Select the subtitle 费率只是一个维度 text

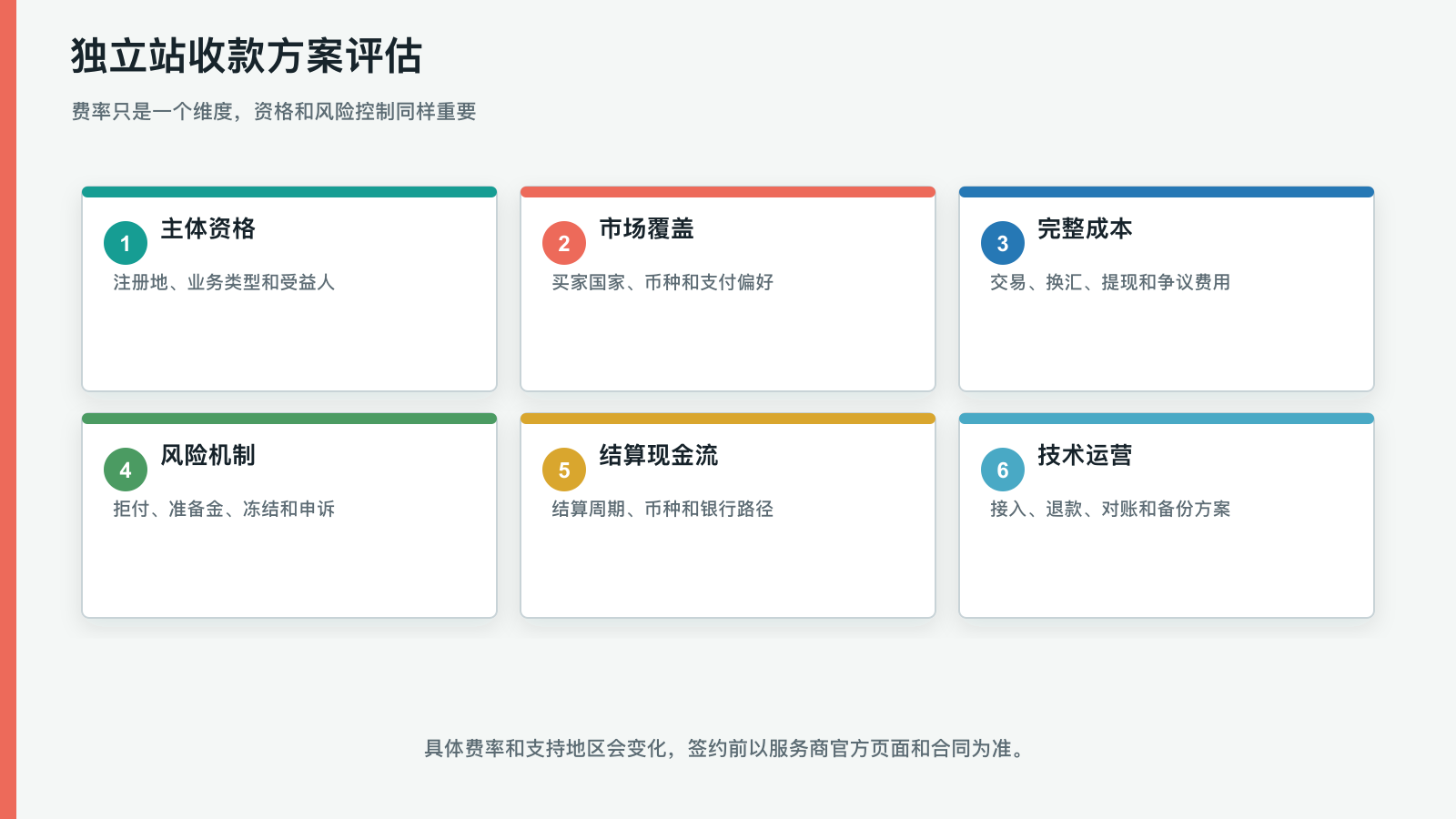152,111
